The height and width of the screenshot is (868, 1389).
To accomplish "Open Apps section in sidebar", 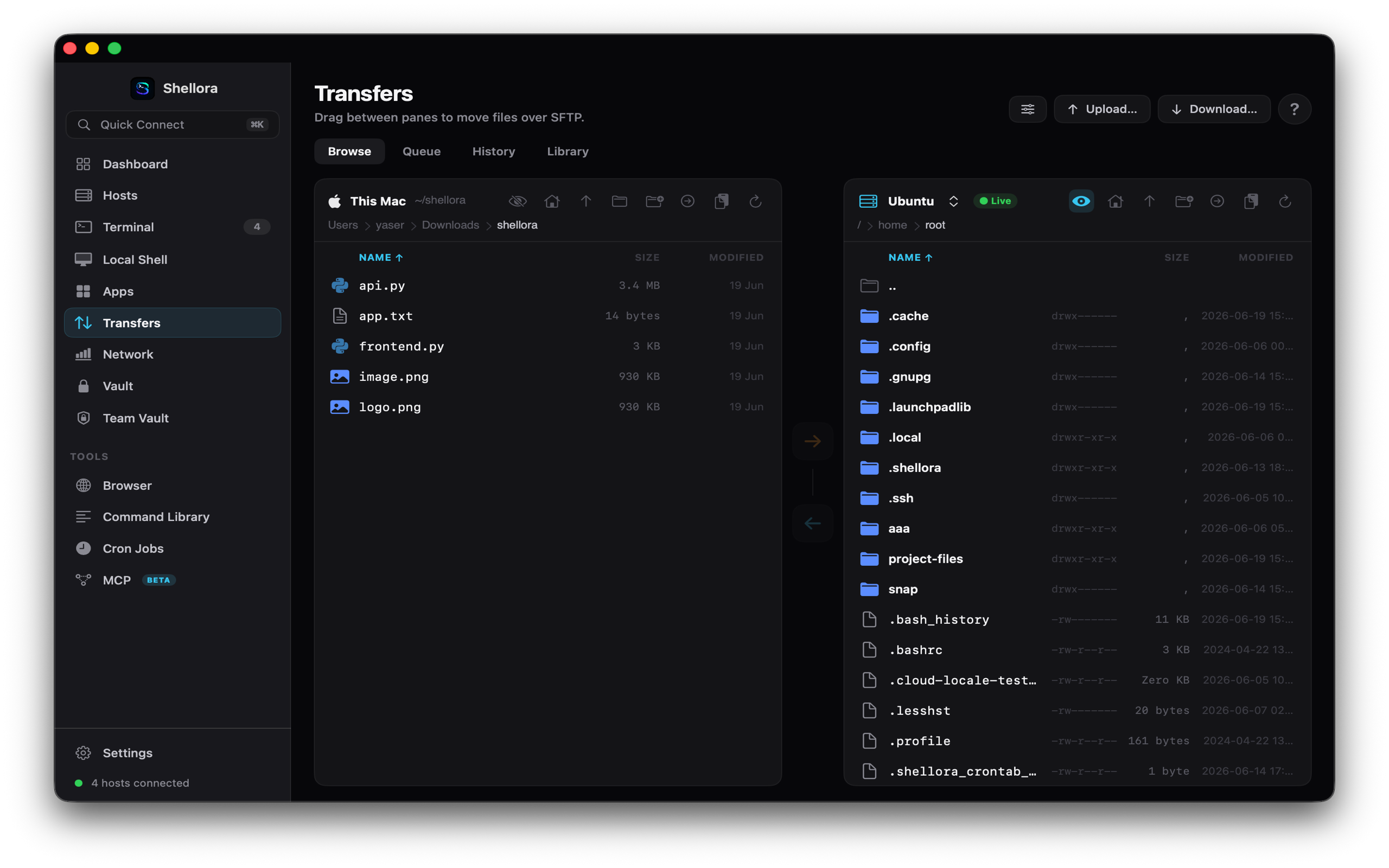I will (x=172, y=291).
